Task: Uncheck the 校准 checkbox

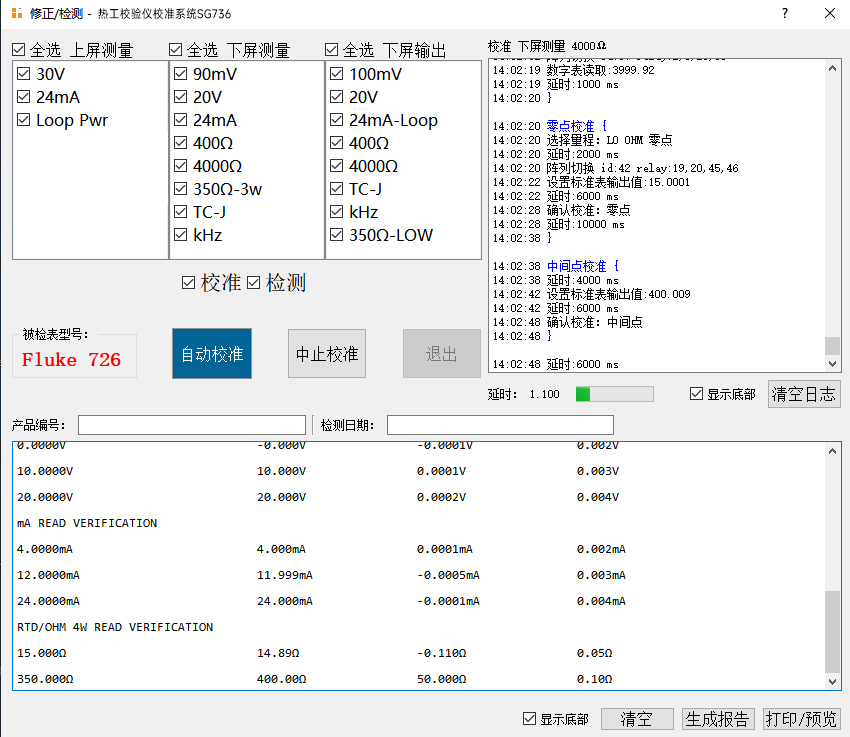Action: tap(189, 283)
